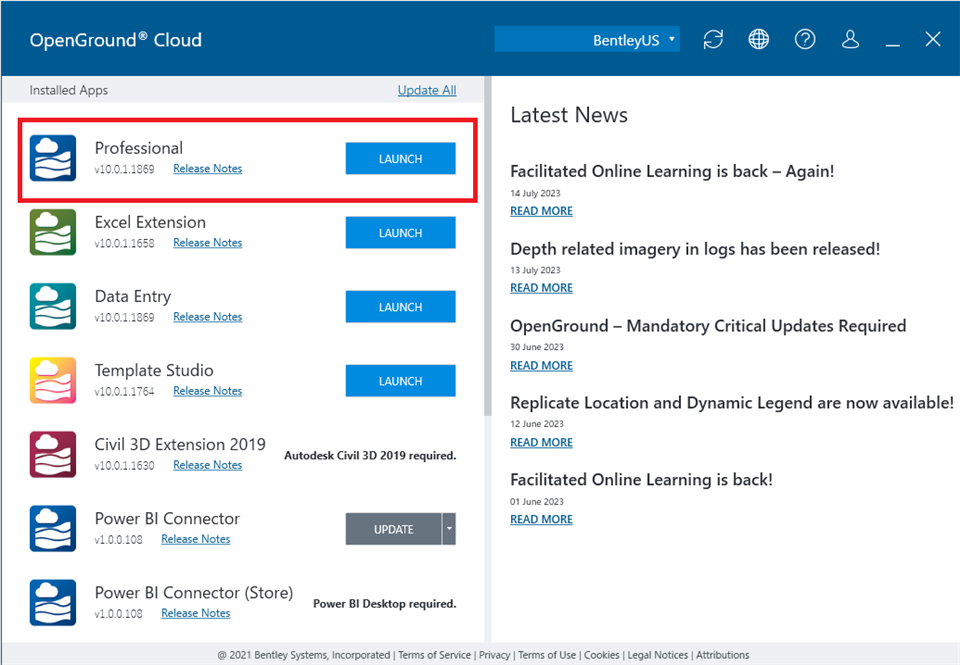Update the Power BI Connector
Image resolution: width=960 pixels, height=665 pixels.
click(x=393, y=529)
